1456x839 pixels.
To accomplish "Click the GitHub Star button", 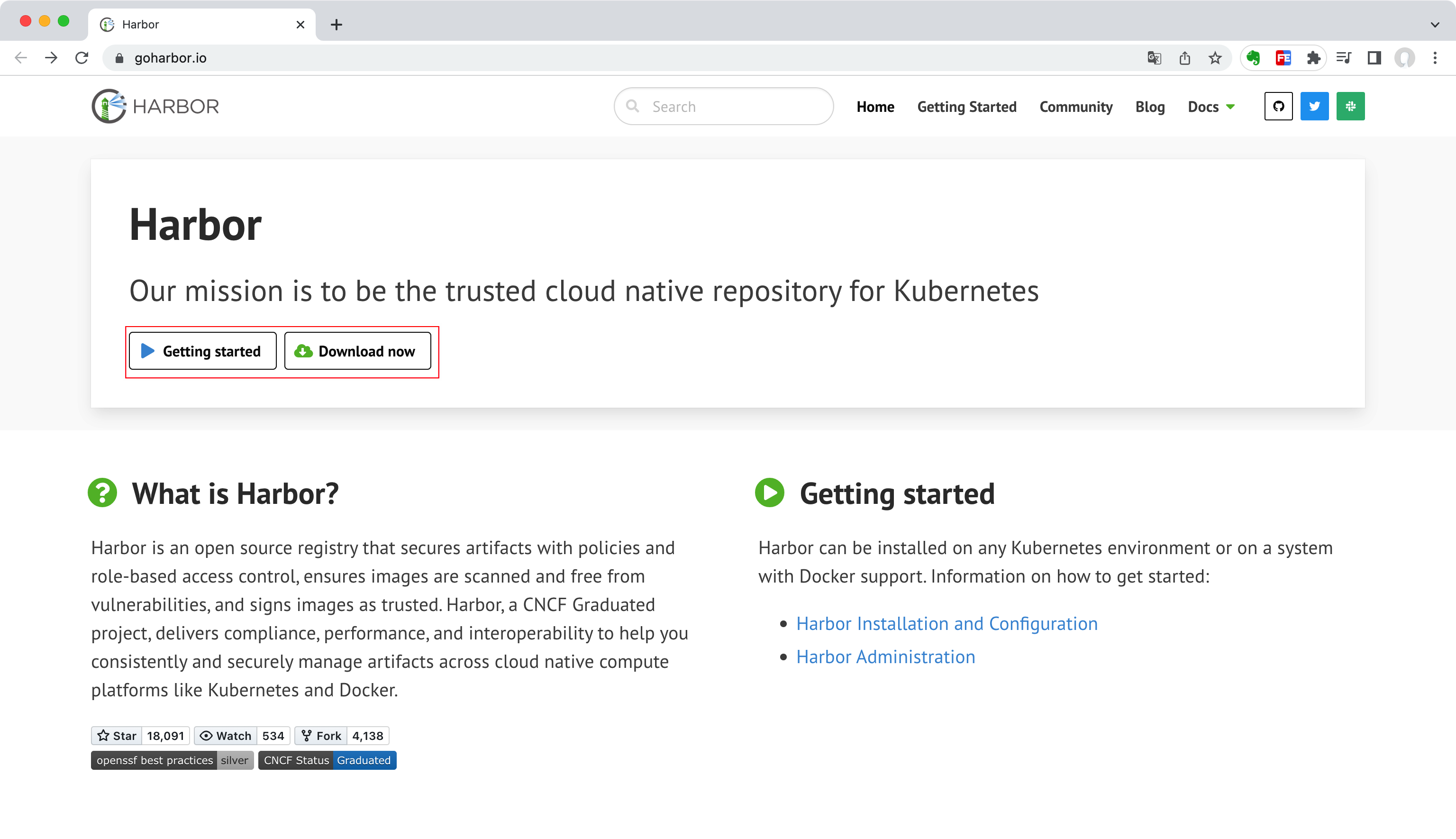I will [x=117, y=736].
